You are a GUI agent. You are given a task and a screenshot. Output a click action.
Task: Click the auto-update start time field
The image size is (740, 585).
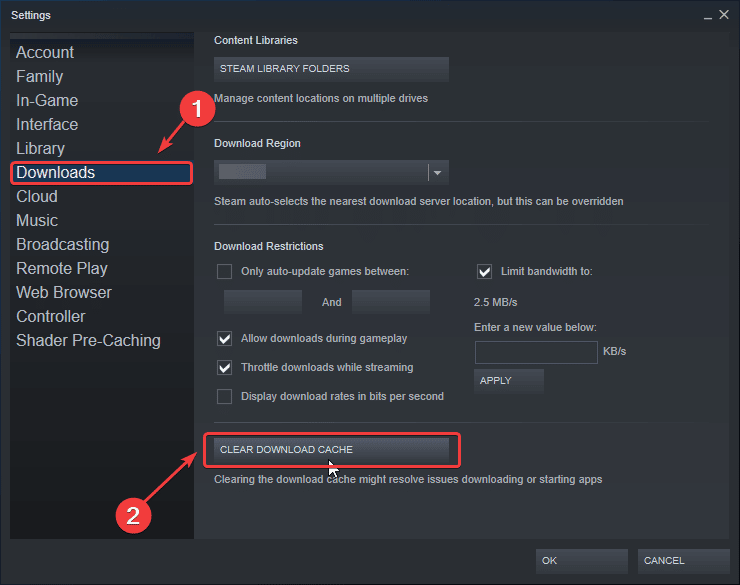click(262, 302)
